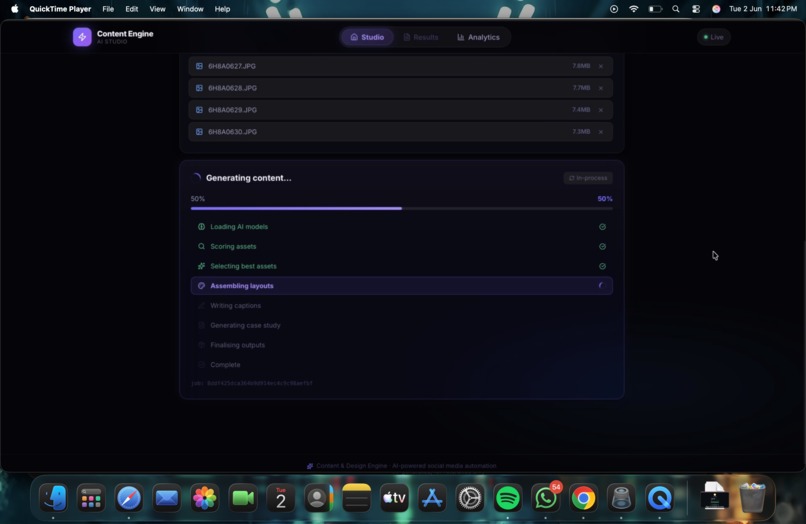Click image icon beside 6H8A0628.JPG
Viewport: 806px width, 524px height.
click(x=199, y=88)
